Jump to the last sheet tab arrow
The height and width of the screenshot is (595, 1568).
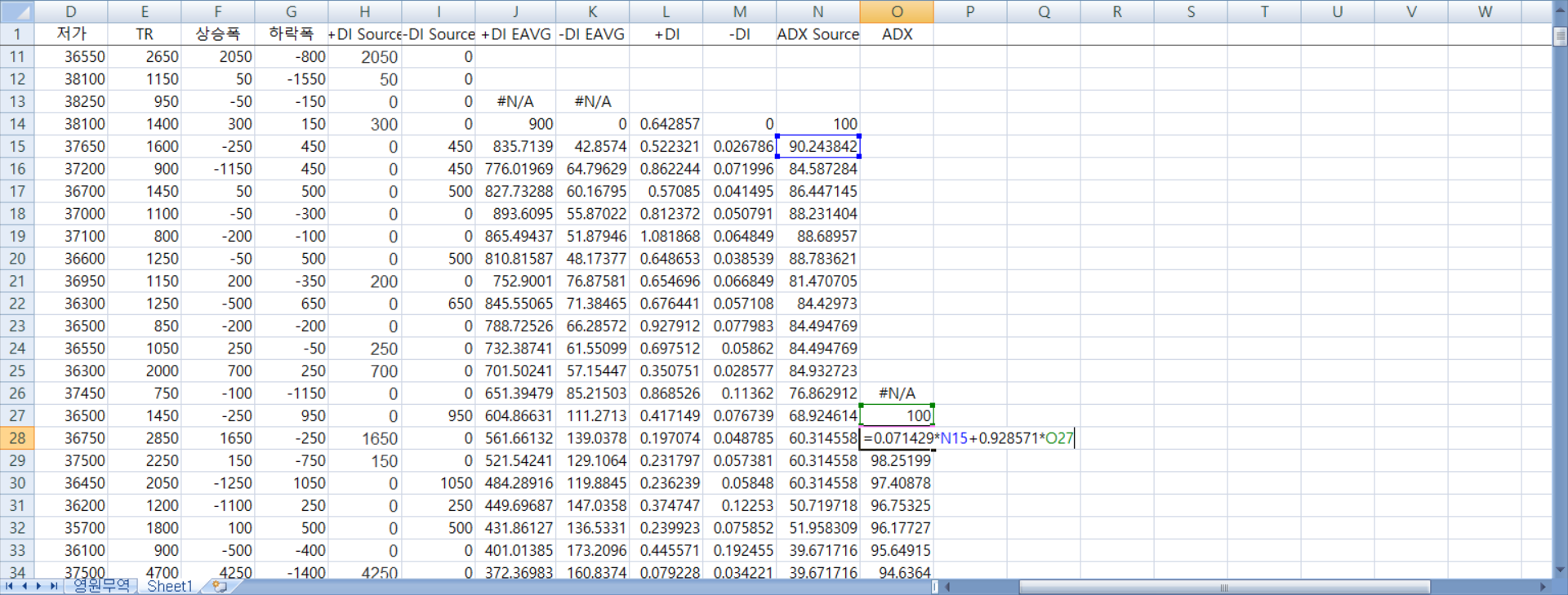(54, 586)
